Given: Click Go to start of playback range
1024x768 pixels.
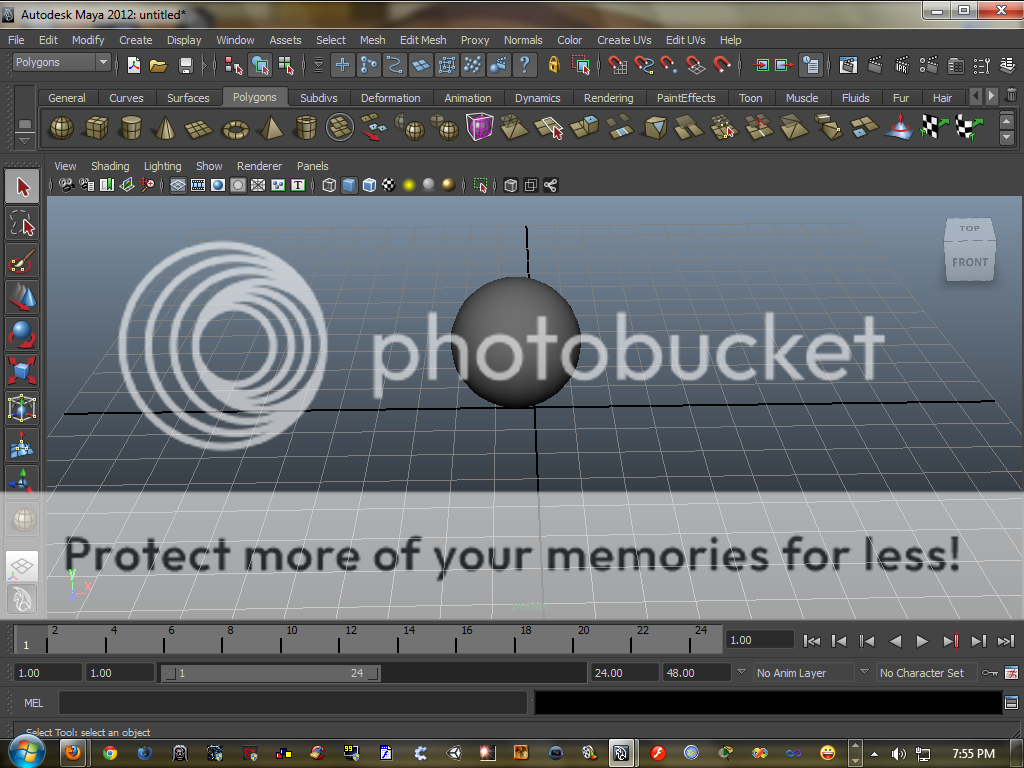Looking at the screenshot, I should pyautogui.click(x=813, y=641).
